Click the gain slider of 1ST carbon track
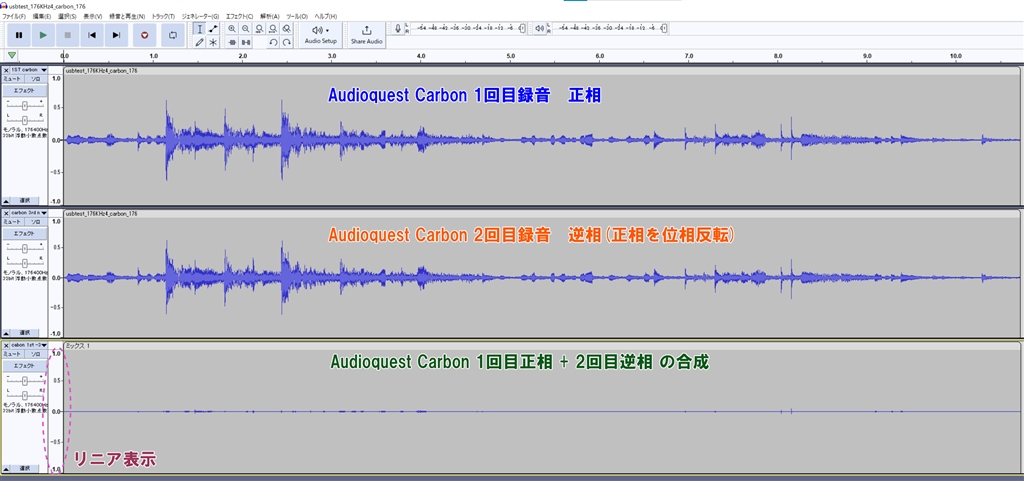The image size is (1024, 481). [x=24, y=103]
